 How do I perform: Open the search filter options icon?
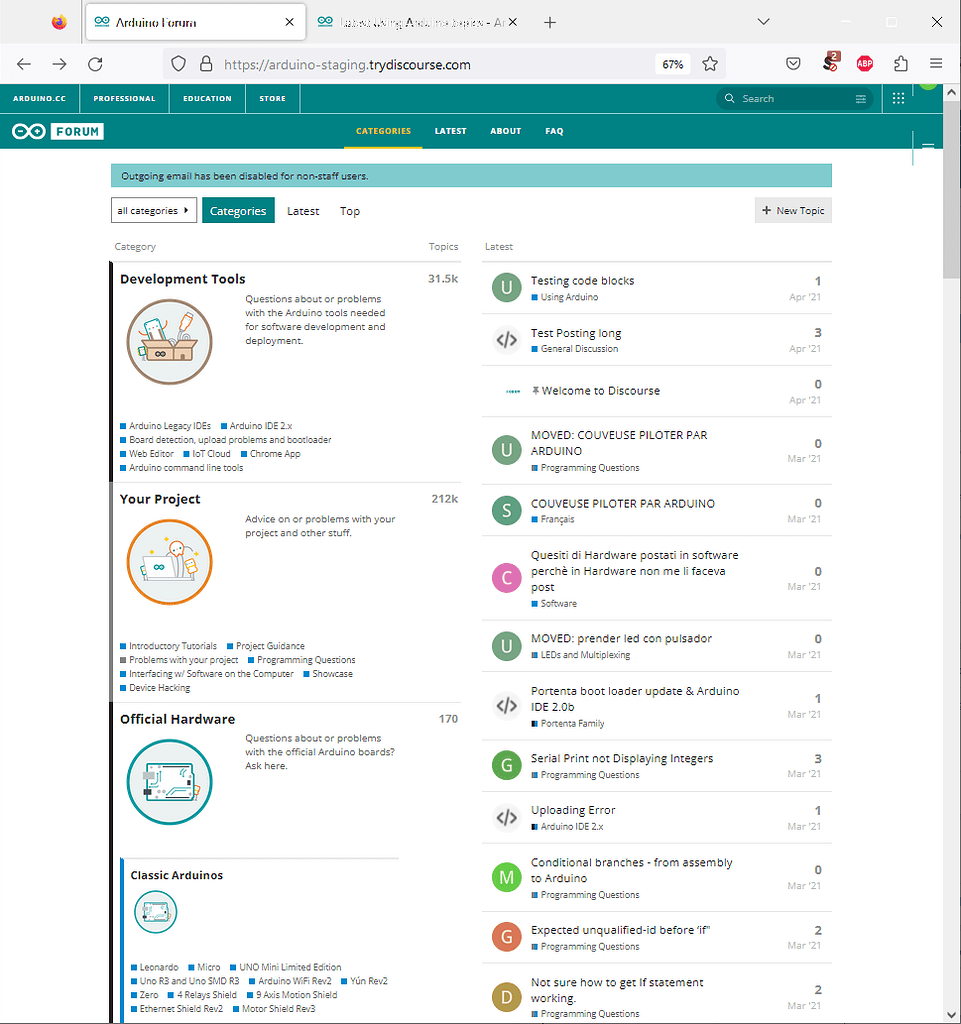860,99
